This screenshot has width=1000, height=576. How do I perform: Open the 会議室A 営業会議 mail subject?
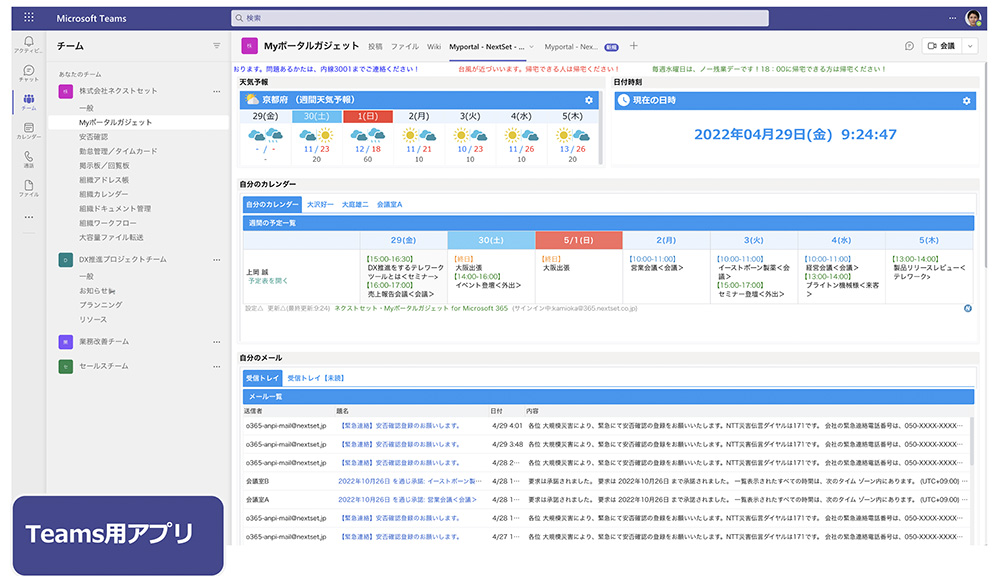(x=407, y=499)
